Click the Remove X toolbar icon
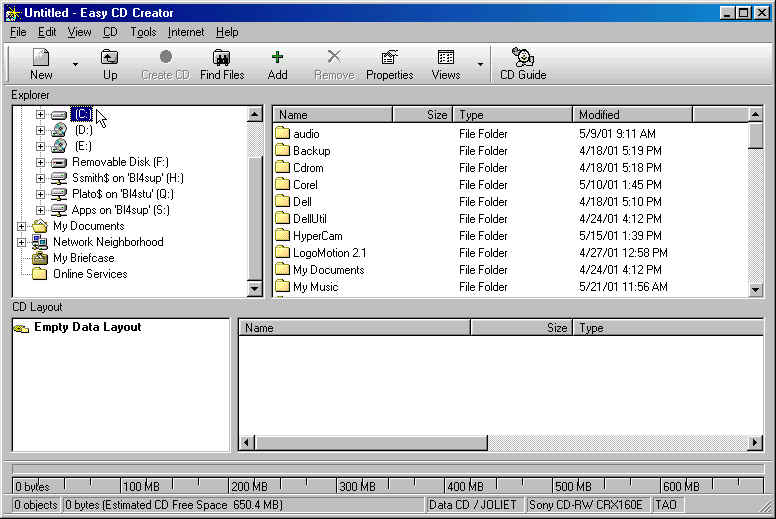This screenshot has width=776, height=519. pyautogui.click(x=334, y=64)
